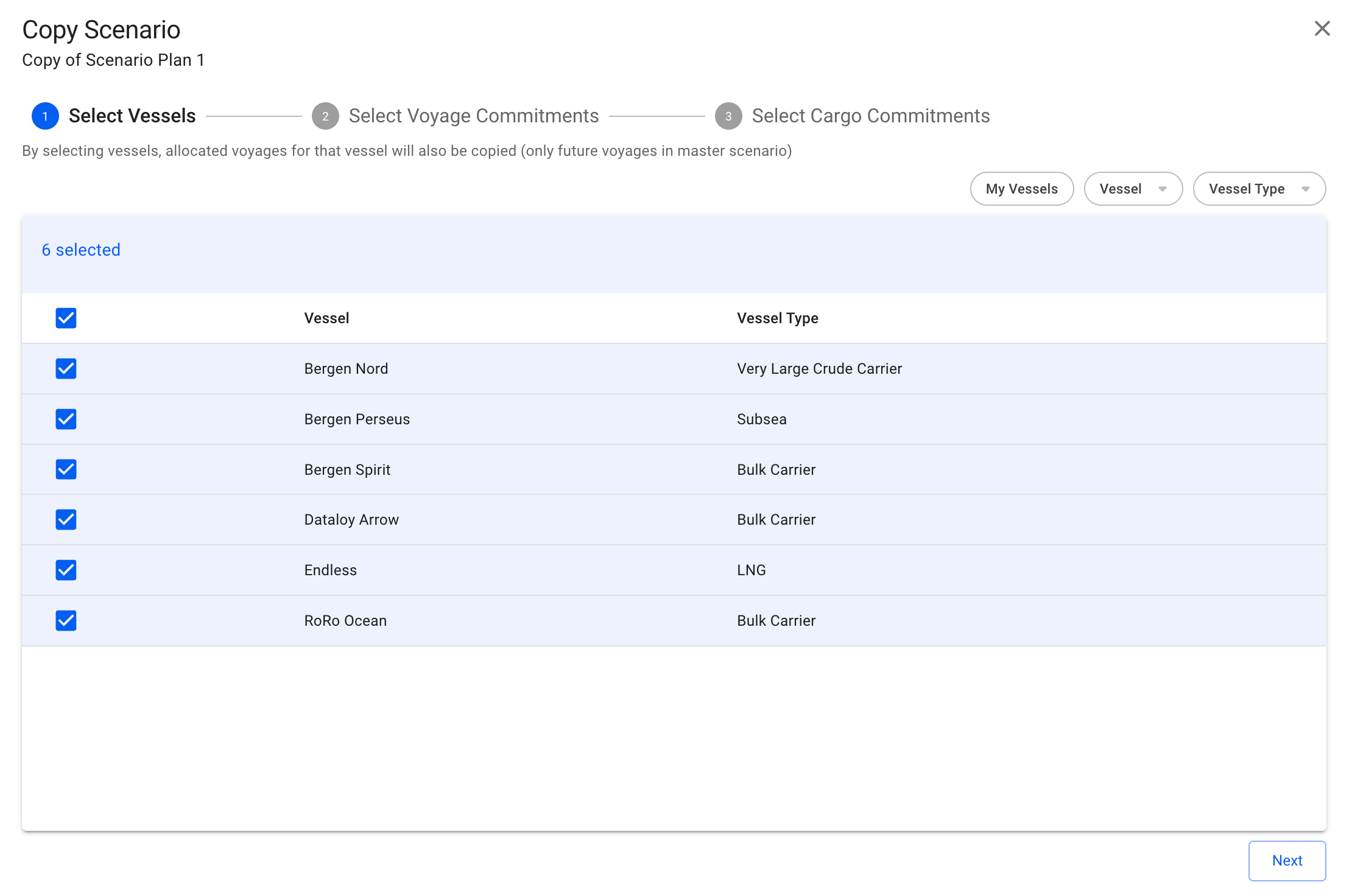Click step 1 circle icon
This screenshot has height=896, width=1352.
tap(45, 116)
